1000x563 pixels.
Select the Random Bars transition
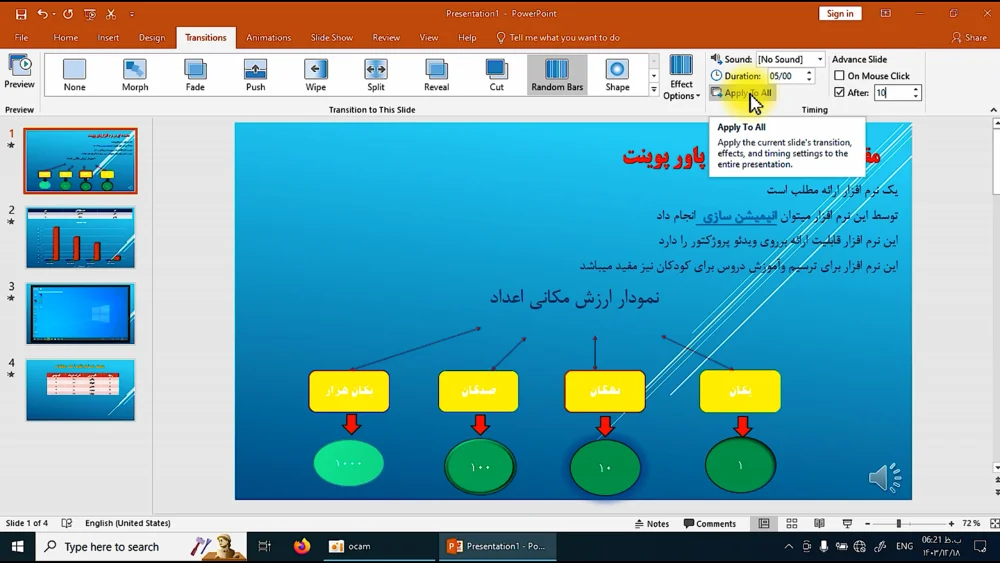coord(557,75)
